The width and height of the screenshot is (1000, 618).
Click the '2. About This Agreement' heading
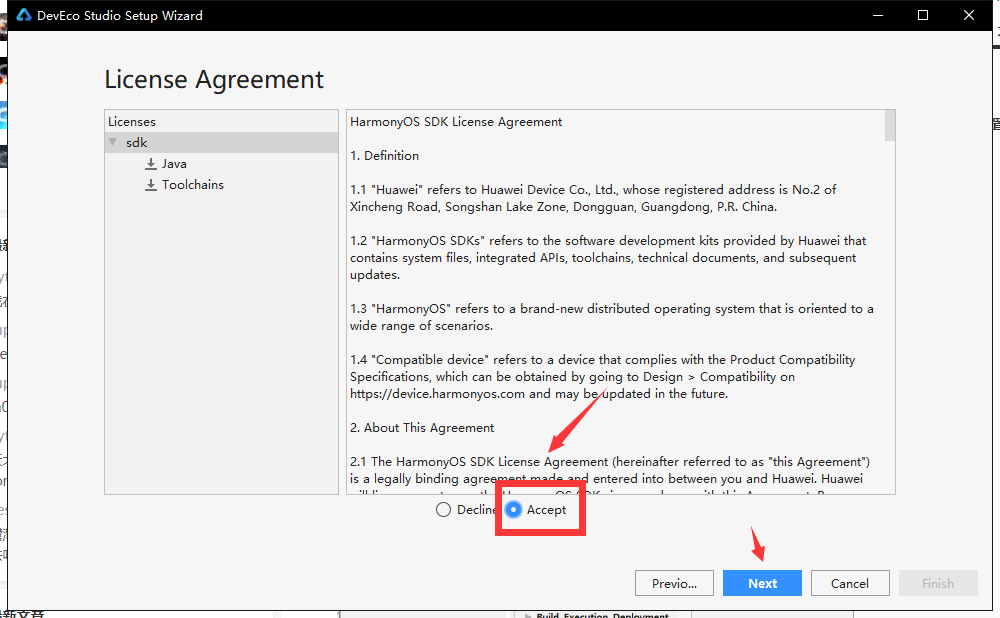point(422,428)
